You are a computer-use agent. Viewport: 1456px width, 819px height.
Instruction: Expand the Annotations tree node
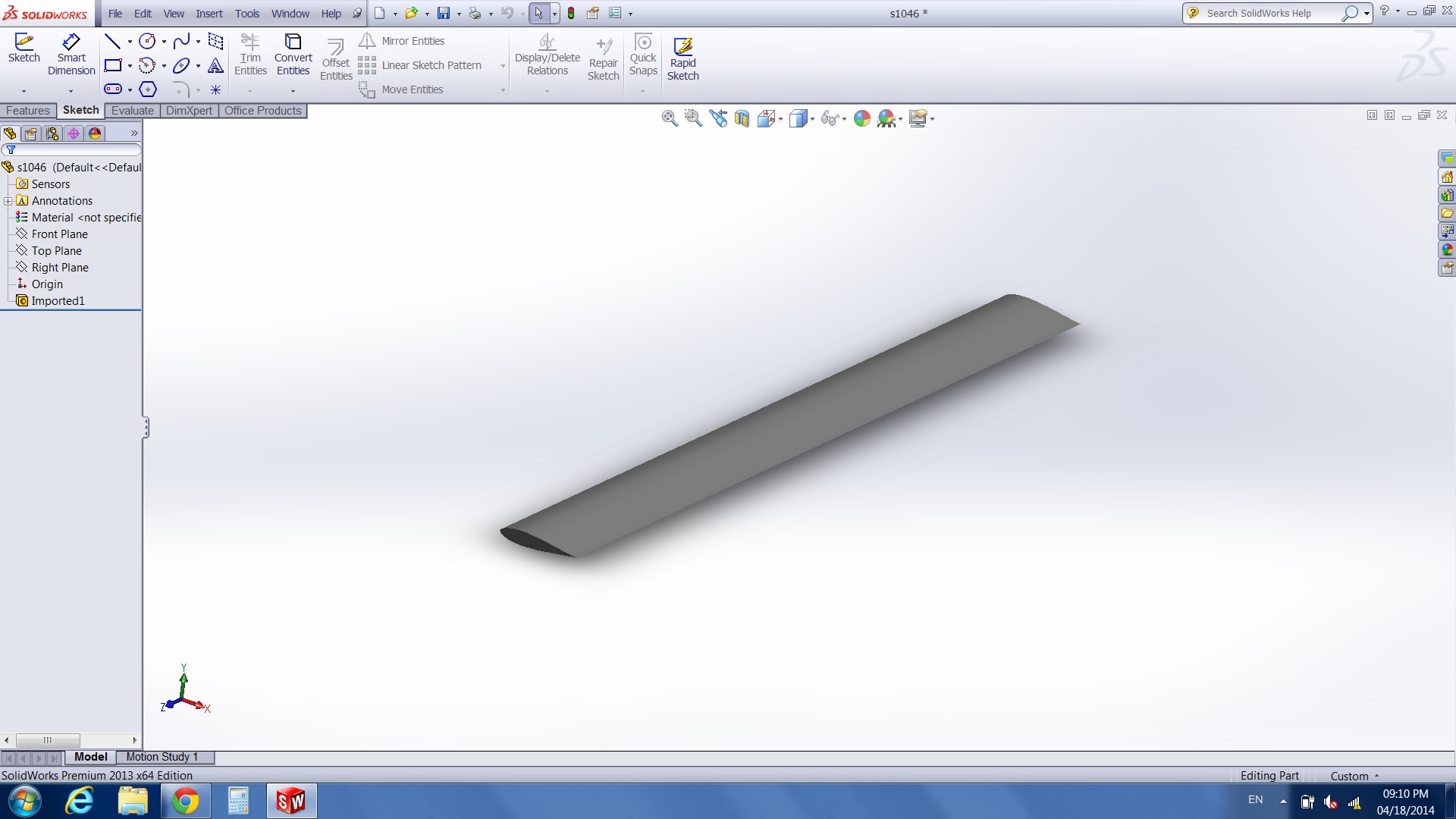pos(8,201)
